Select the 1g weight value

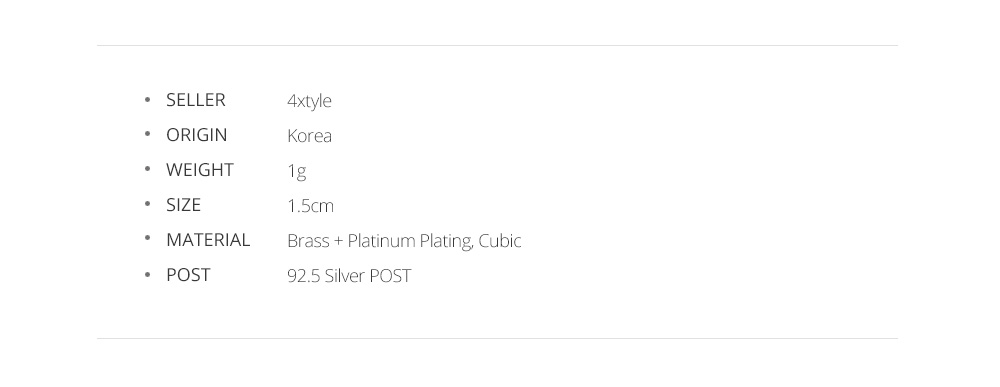pyautogui.click(x=297, y=172)
